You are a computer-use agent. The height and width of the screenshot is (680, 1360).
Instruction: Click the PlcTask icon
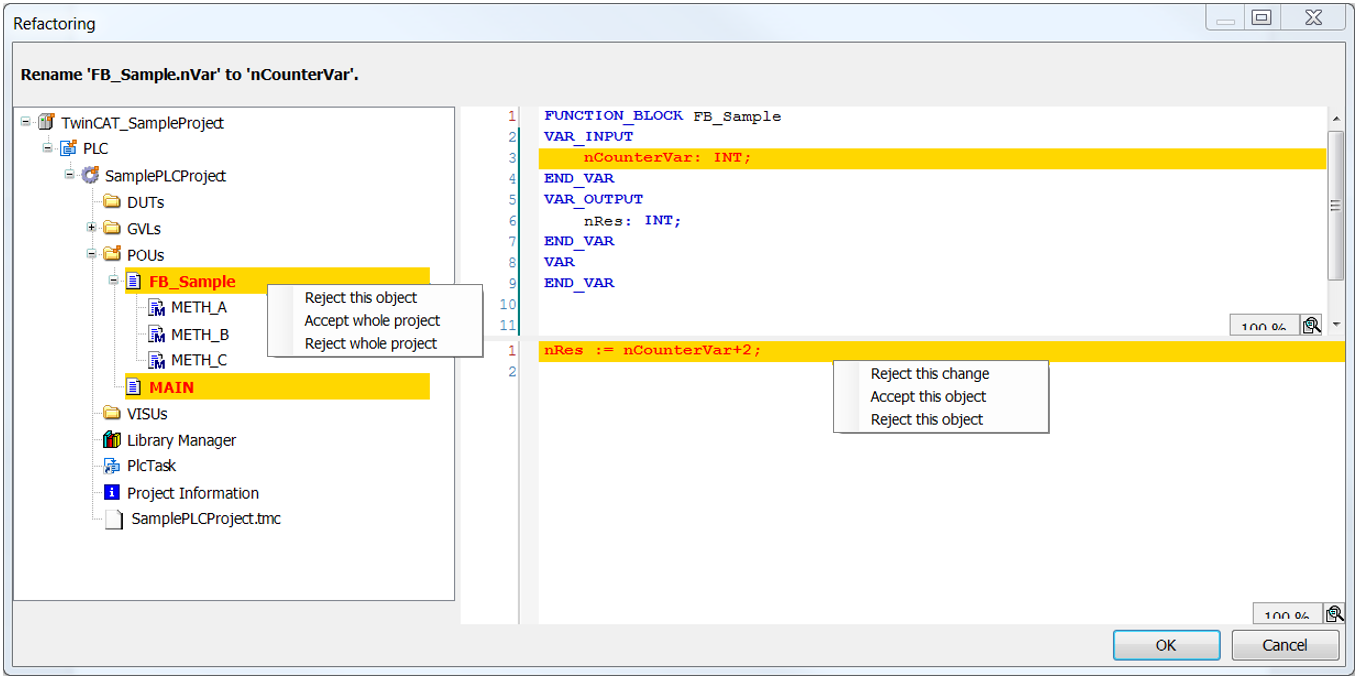point(112,466)
